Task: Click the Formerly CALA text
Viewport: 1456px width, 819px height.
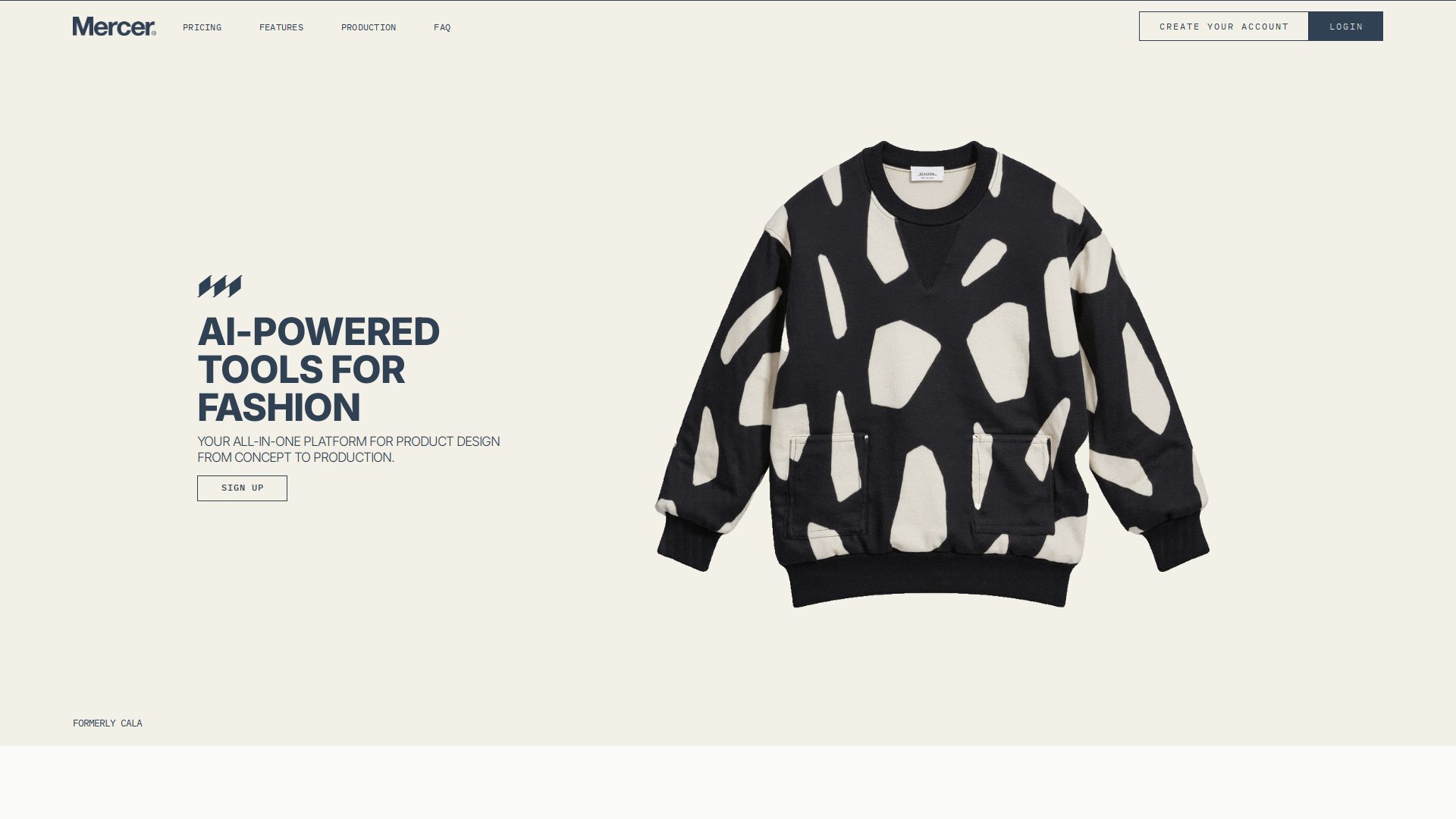Action: coord(108,723)
